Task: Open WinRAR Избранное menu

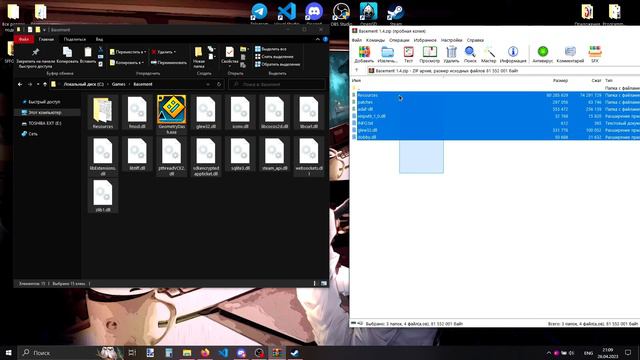Action: click(425, 40)
